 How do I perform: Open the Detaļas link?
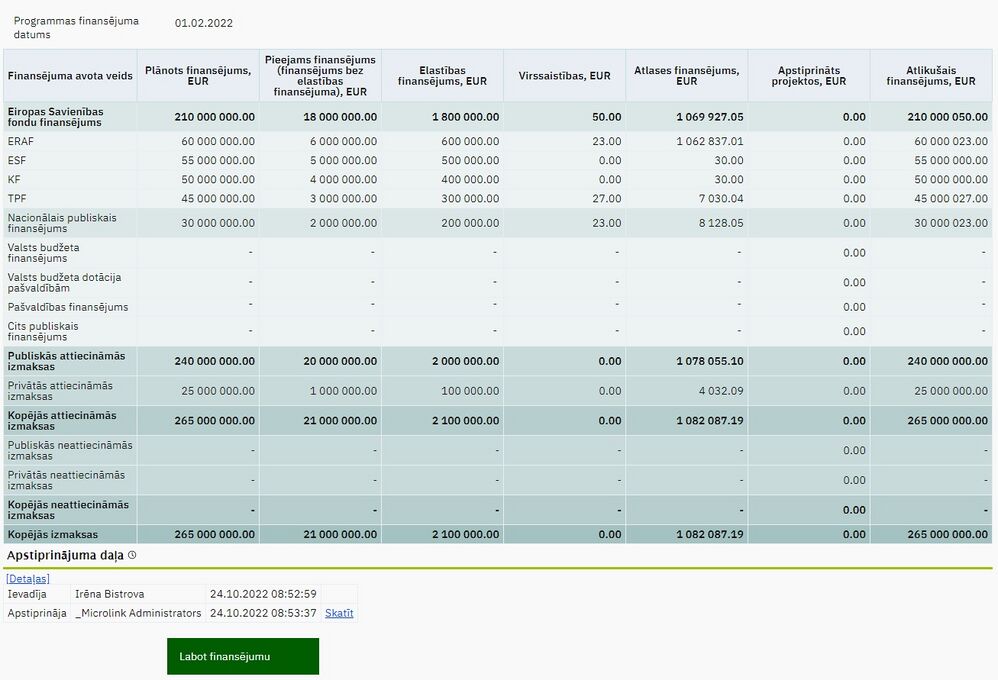[x=27, y=578]
